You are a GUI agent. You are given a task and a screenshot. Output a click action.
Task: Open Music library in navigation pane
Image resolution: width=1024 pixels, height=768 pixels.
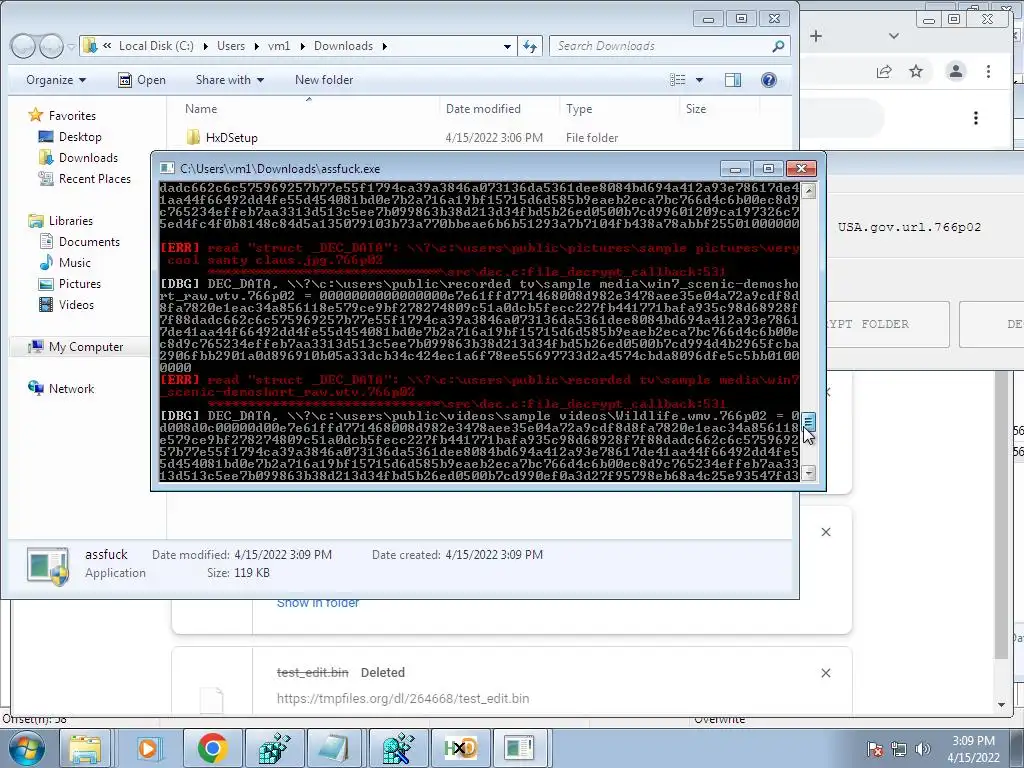[x=74, y=263]
